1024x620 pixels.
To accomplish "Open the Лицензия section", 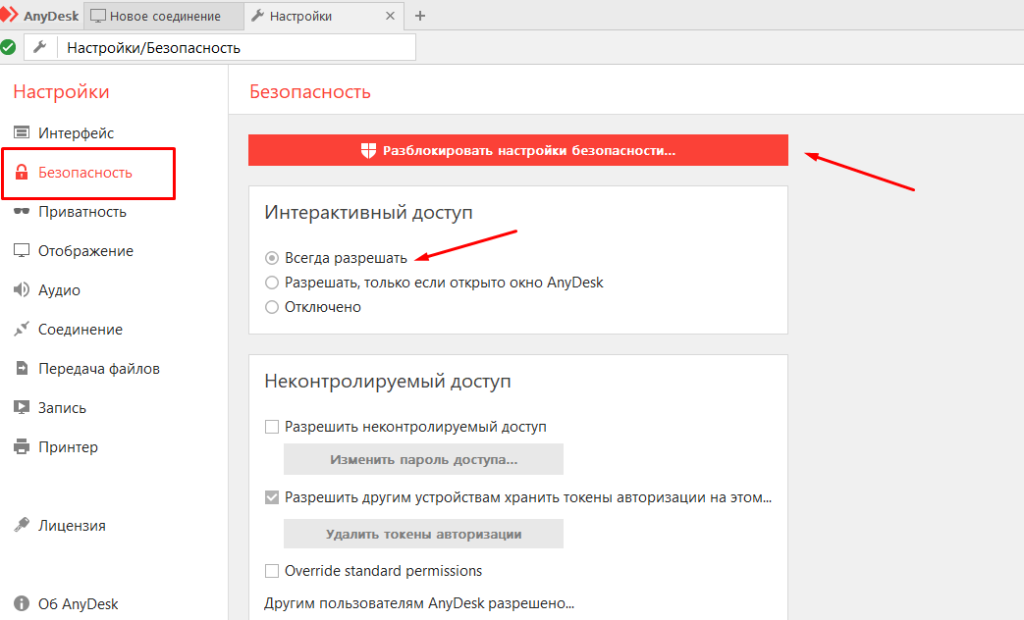I will [72, 525].
